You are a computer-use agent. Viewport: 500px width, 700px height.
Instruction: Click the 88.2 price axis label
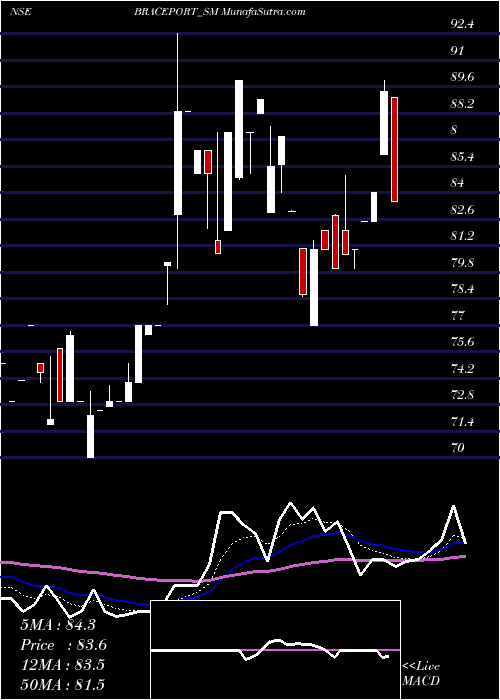[x=462, y=104]
